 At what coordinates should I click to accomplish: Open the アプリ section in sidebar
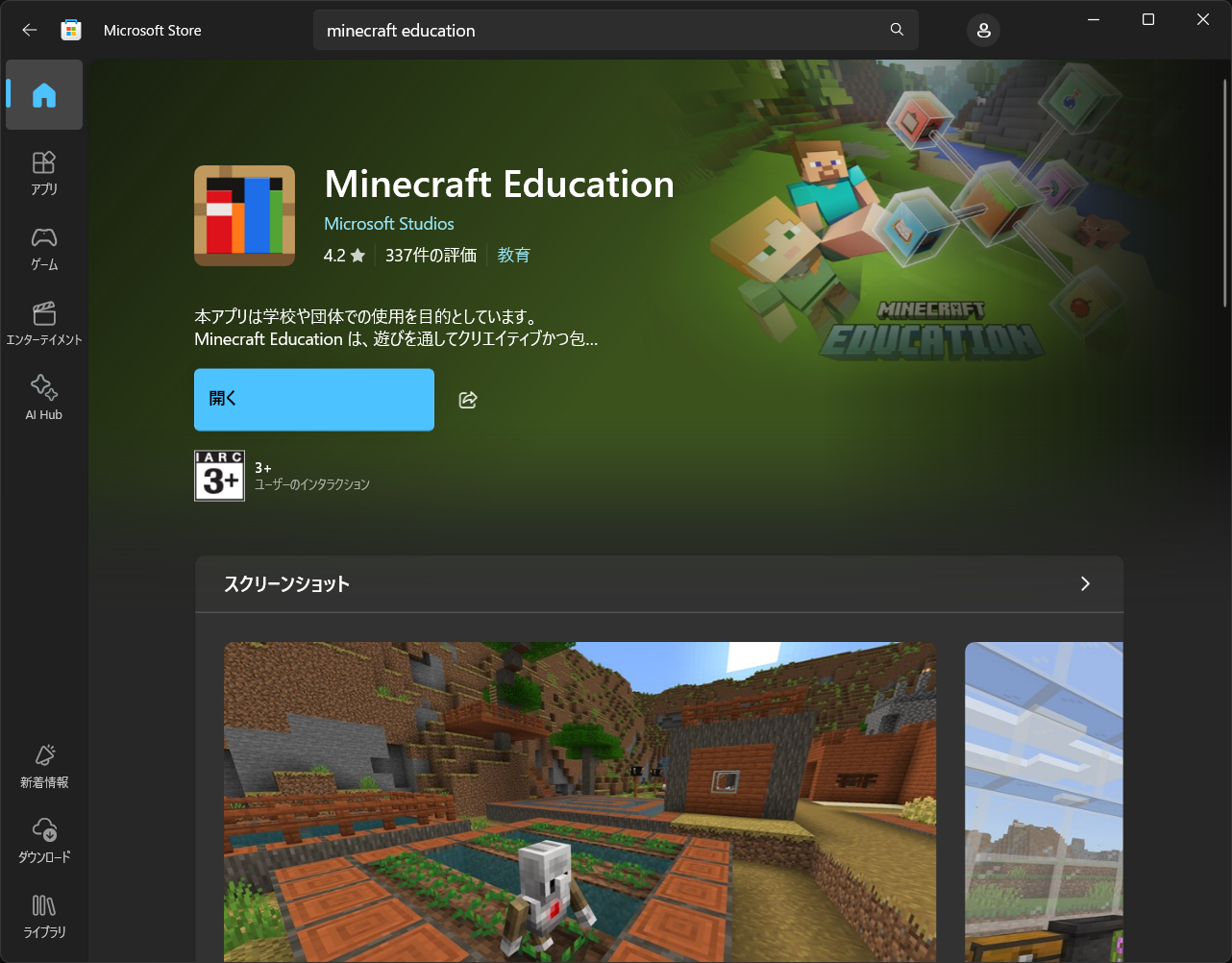coord(44,173)
